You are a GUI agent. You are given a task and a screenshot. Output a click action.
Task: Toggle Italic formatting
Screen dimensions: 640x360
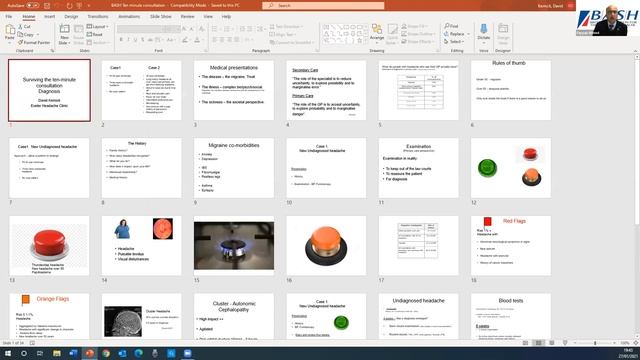click(x=128, y=40)
